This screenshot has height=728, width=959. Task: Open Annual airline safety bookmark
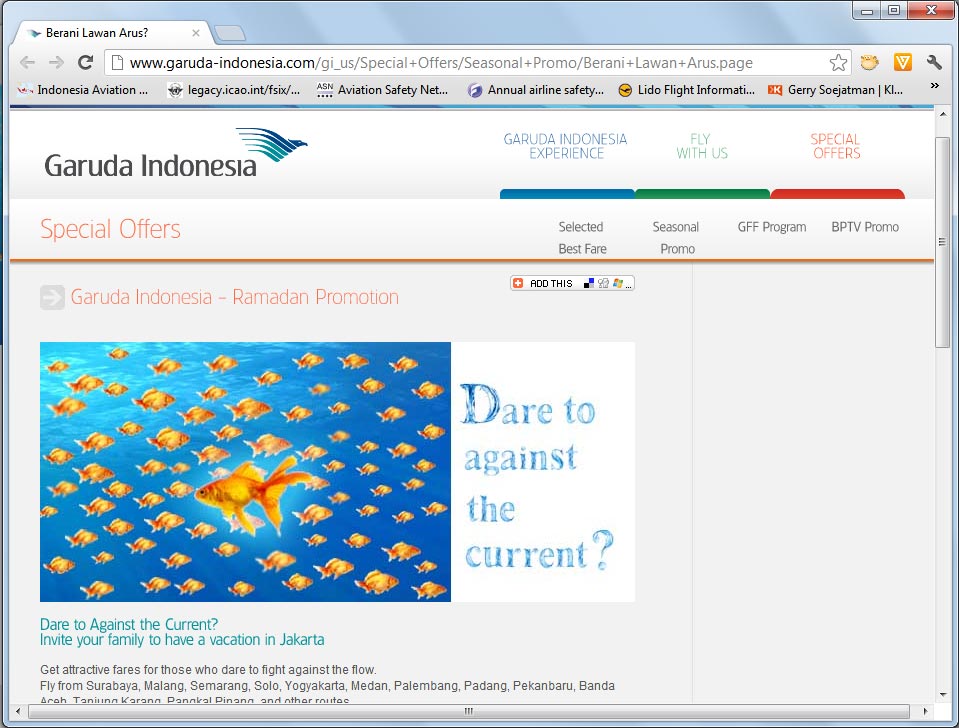click(536, 90)
